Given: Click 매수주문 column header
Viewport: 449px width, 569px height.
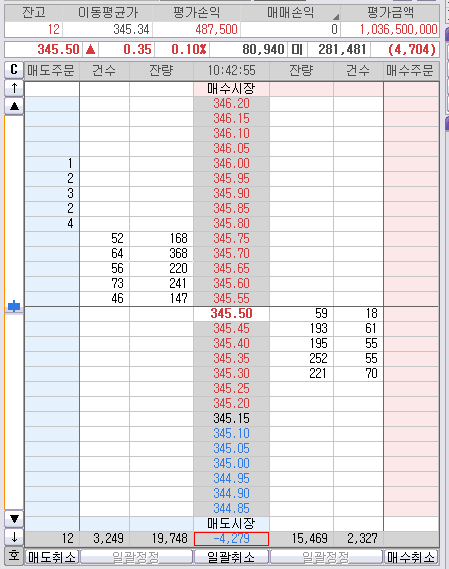Looking at the screenshot, I should [x=410, y=70].
